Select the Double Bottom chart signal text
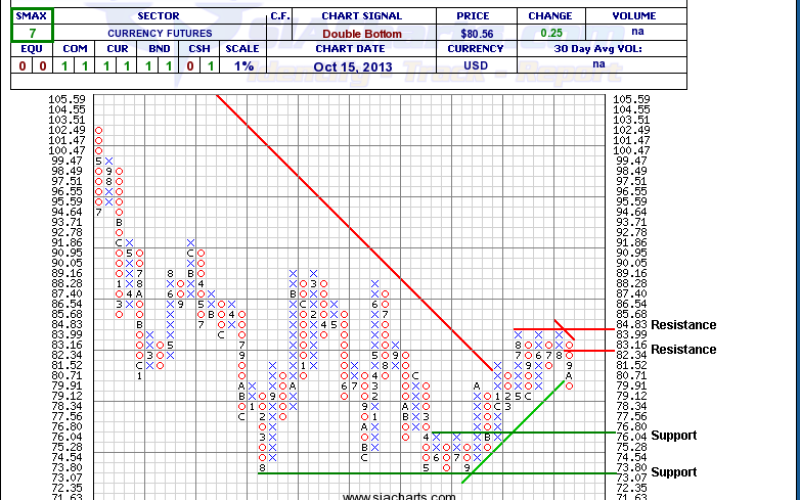800x500 pixels. click(x=362, y=32)
